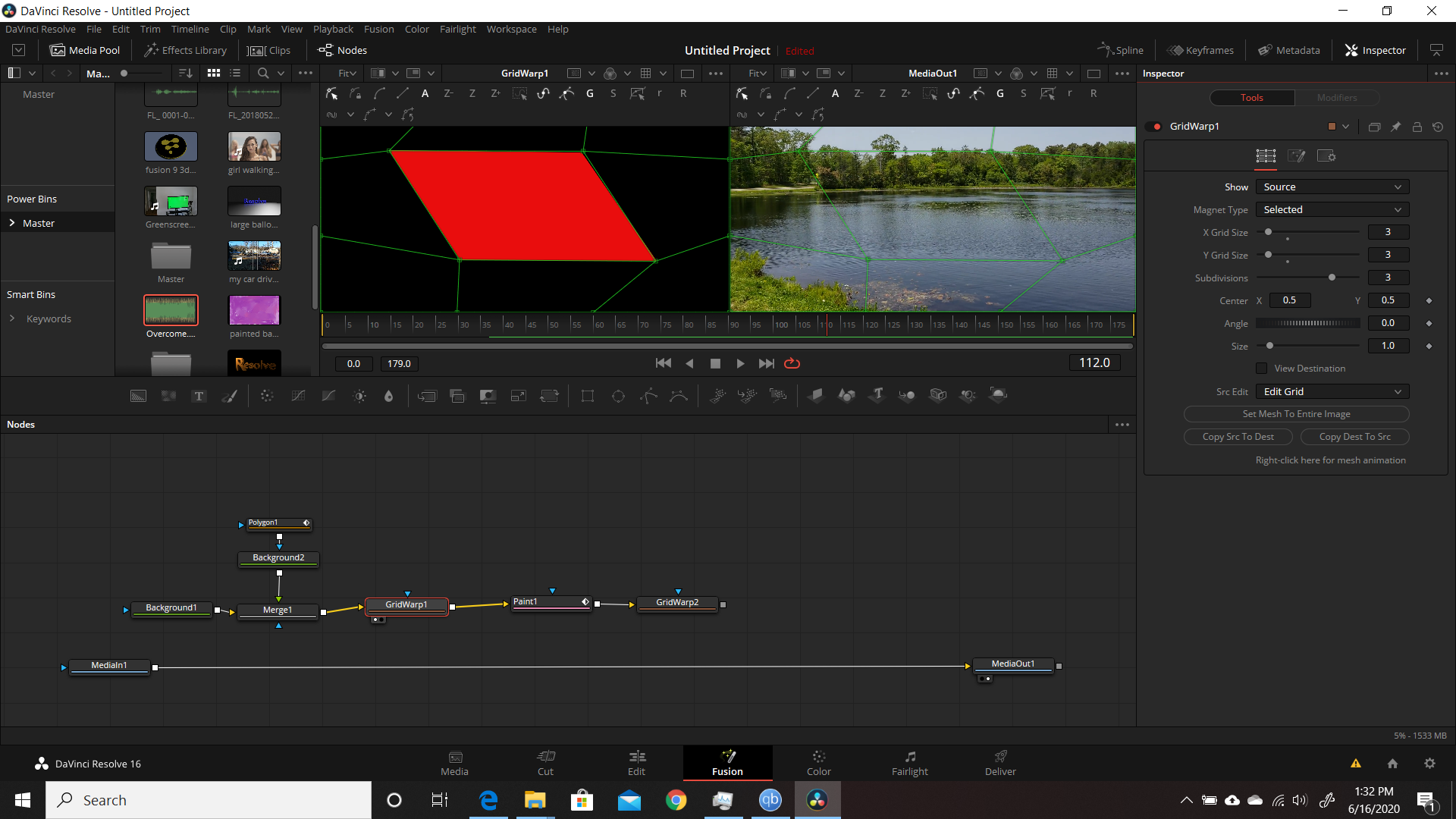1456x819 pixels.
Task: Add a Rectangle mask tool
Action: tap(588, 396)
